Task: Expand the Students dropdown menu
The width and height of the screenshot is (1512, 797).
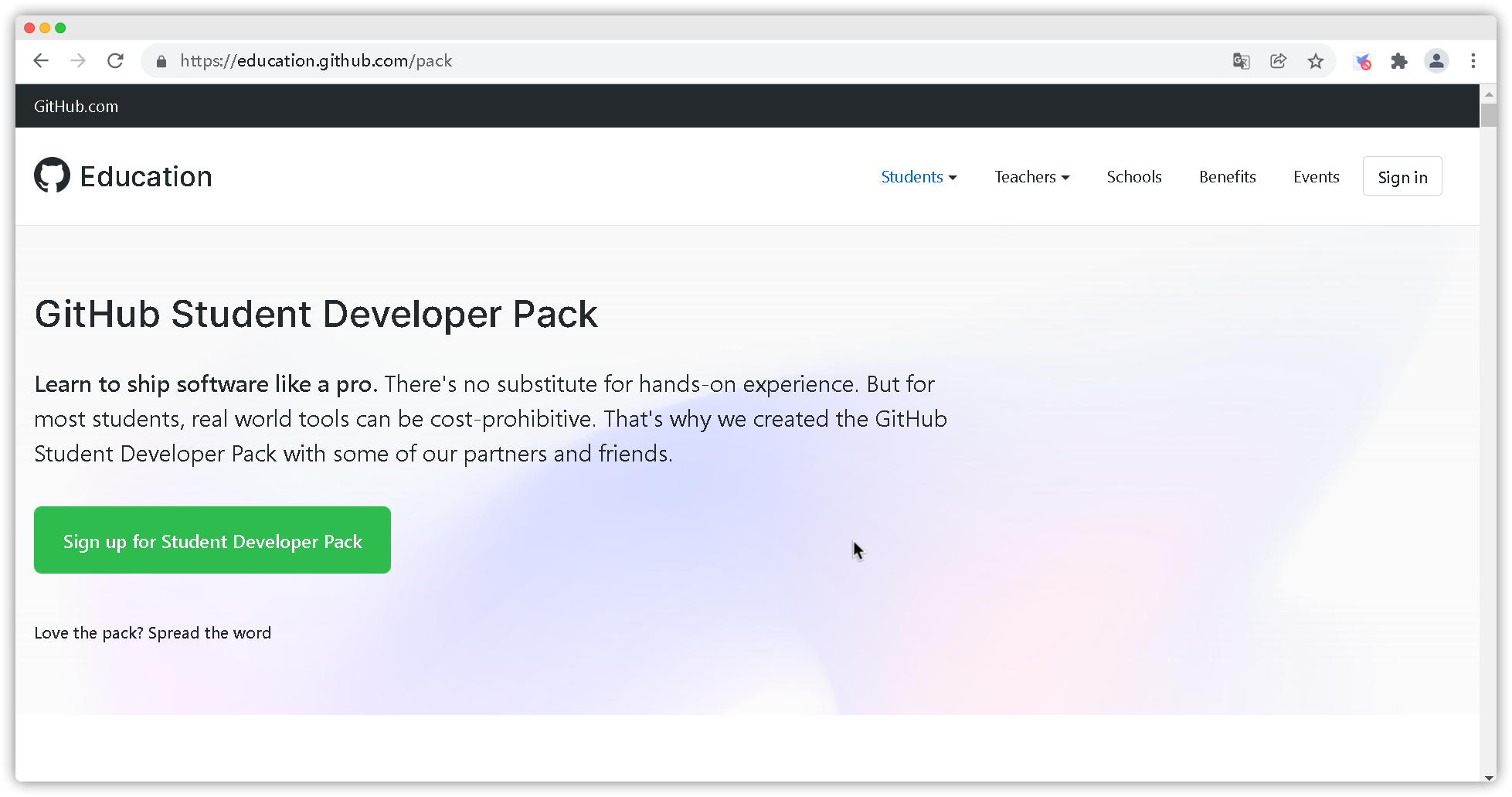Action: [x=919, y=176]
